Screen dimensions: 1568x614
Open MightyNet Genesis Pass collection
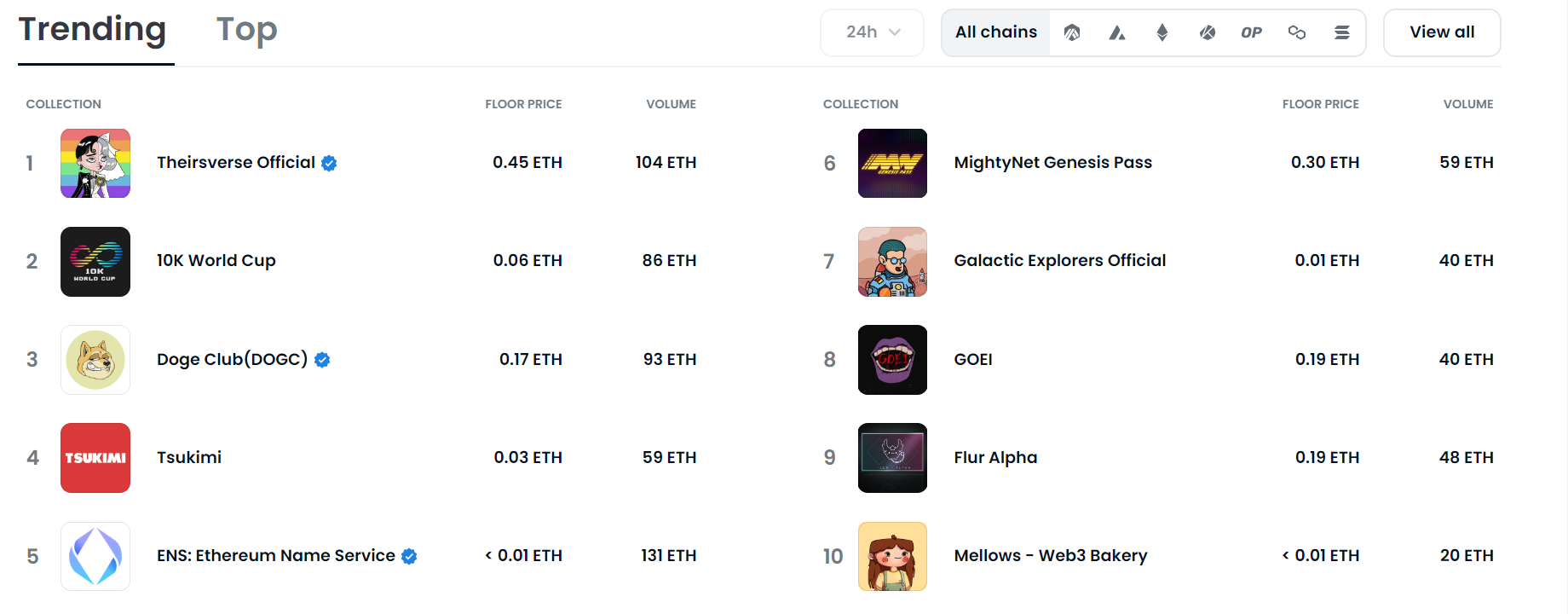(1053, 162)
